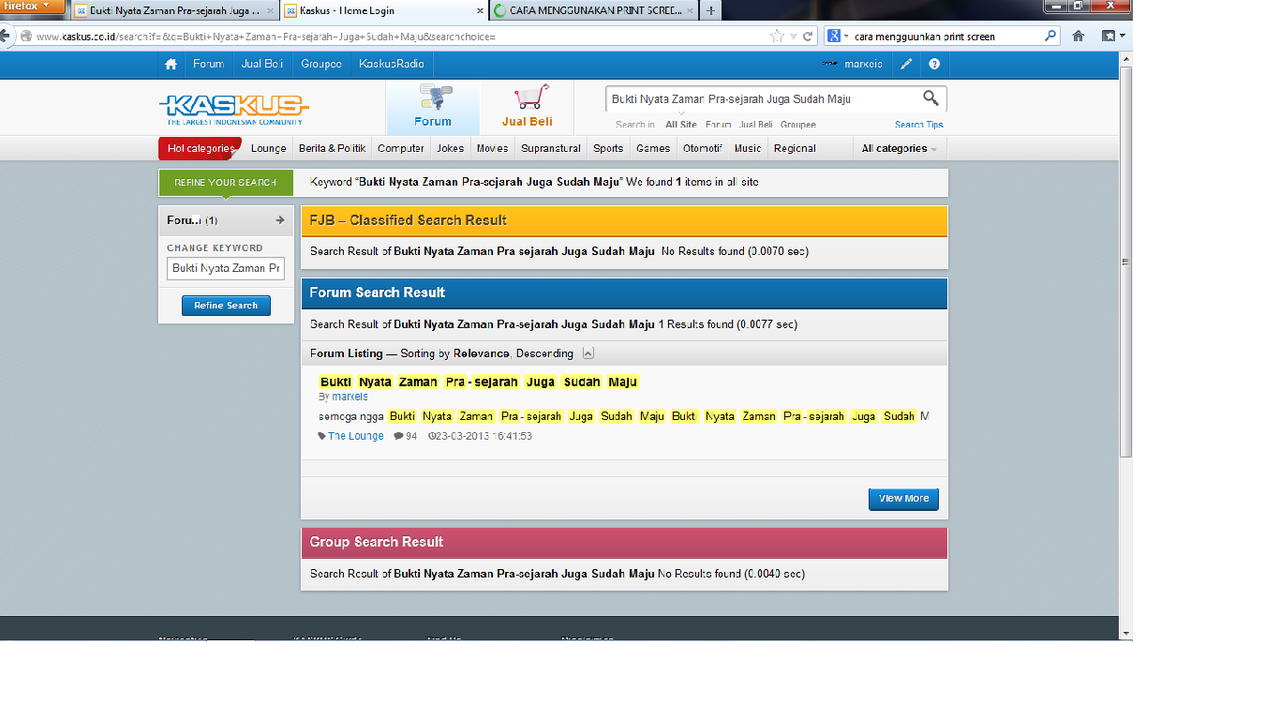Select the Jual Beli cart icon
Screen dimensions: 1280x720
click(x=527, y=107)
